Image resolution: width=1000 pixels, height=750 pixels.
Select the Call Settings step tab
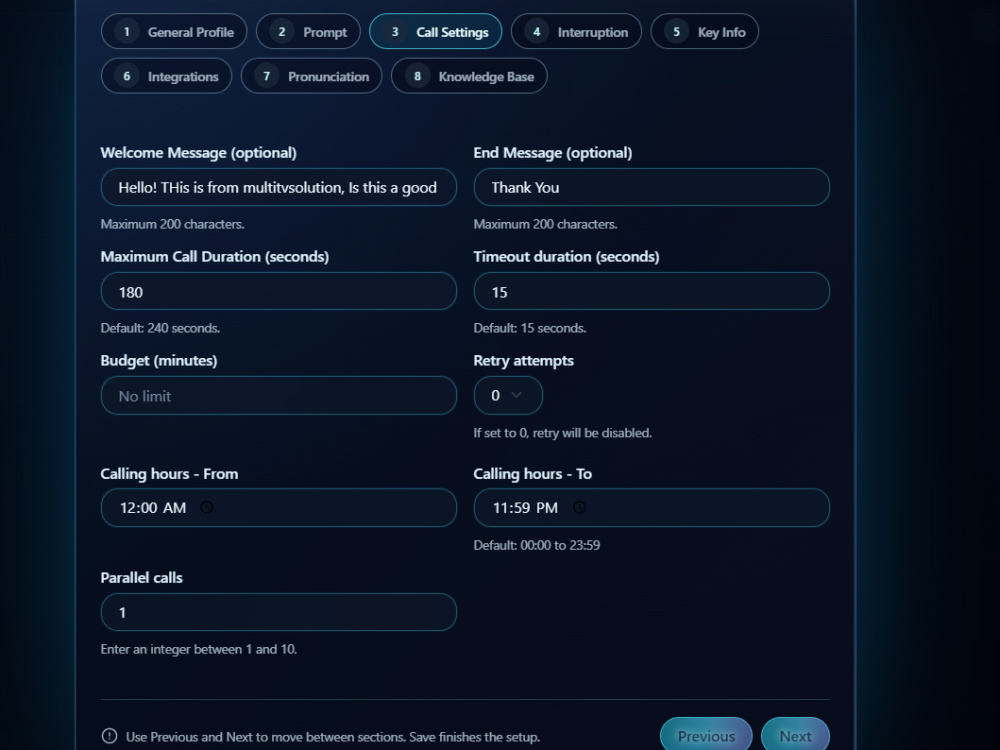pyautogui.click(x=436, y=31)
